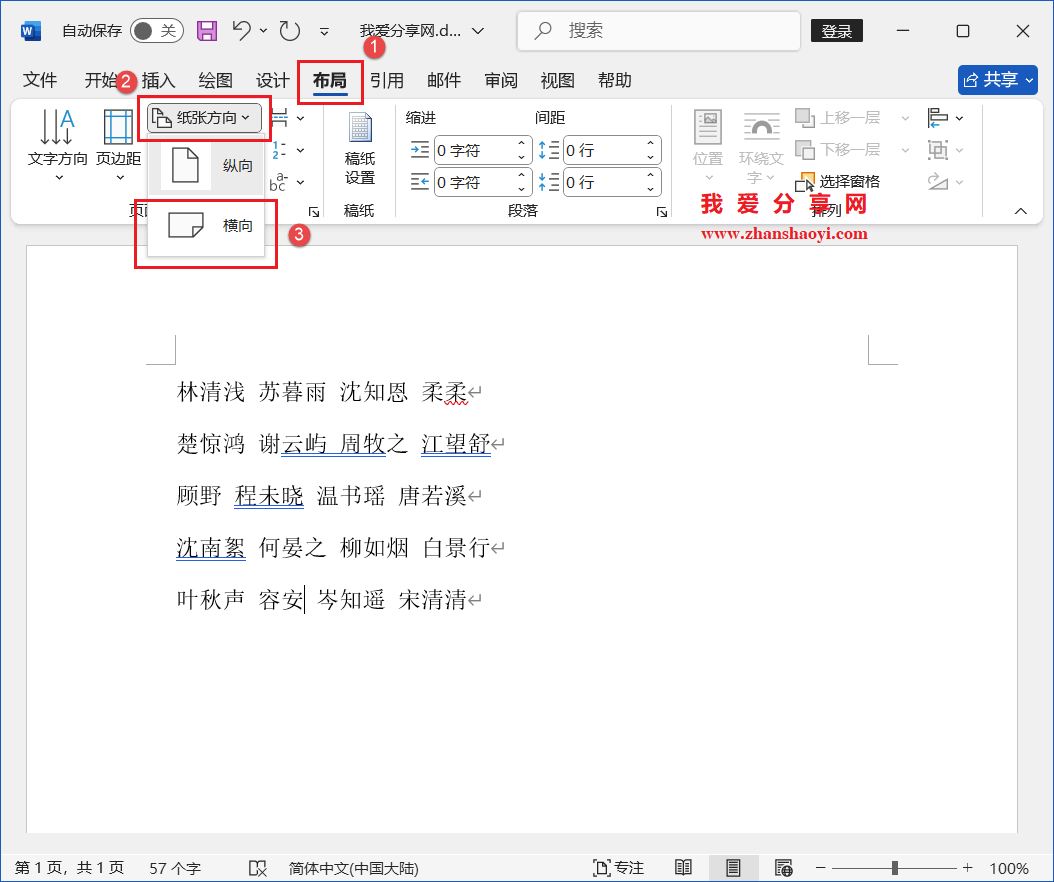
Task: Click the 登录 sign-in button
Action: tap(837, 31)
